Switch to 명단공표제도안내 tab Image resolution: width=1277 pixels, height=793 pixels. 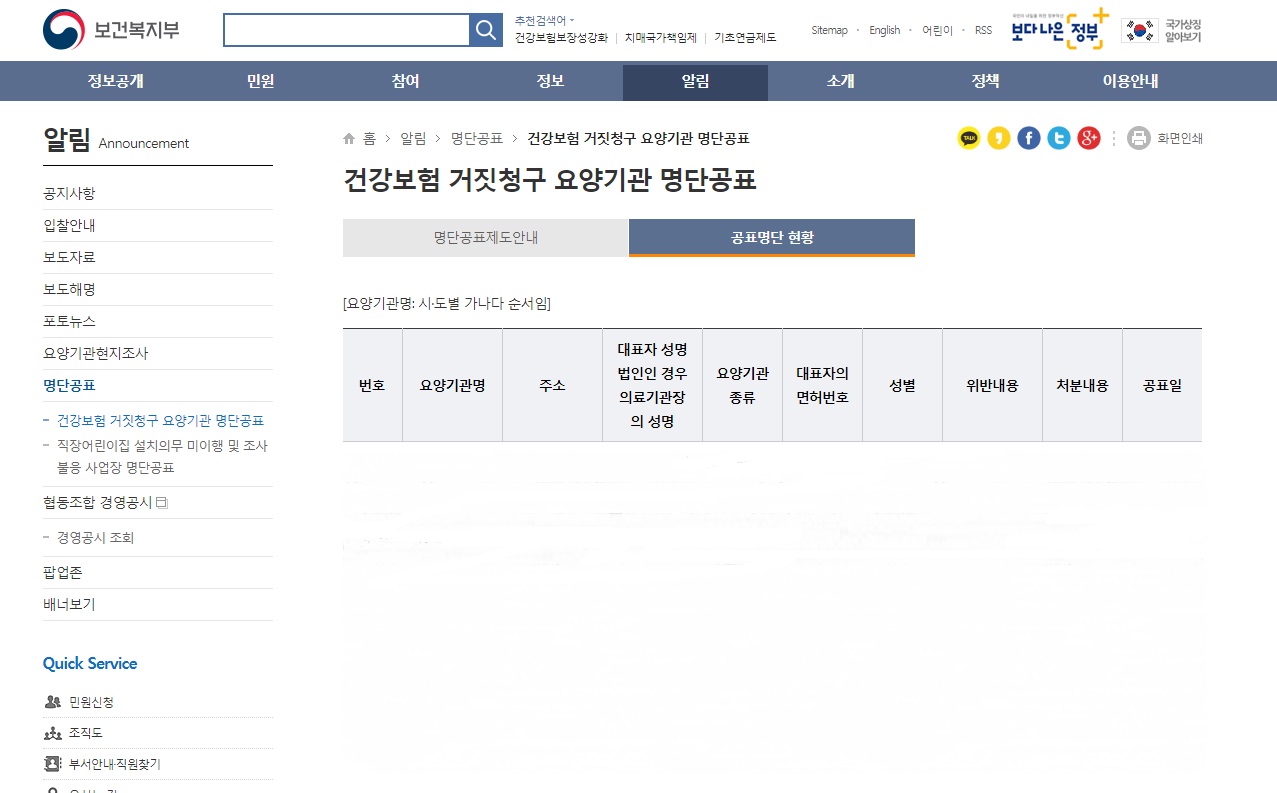485,238
